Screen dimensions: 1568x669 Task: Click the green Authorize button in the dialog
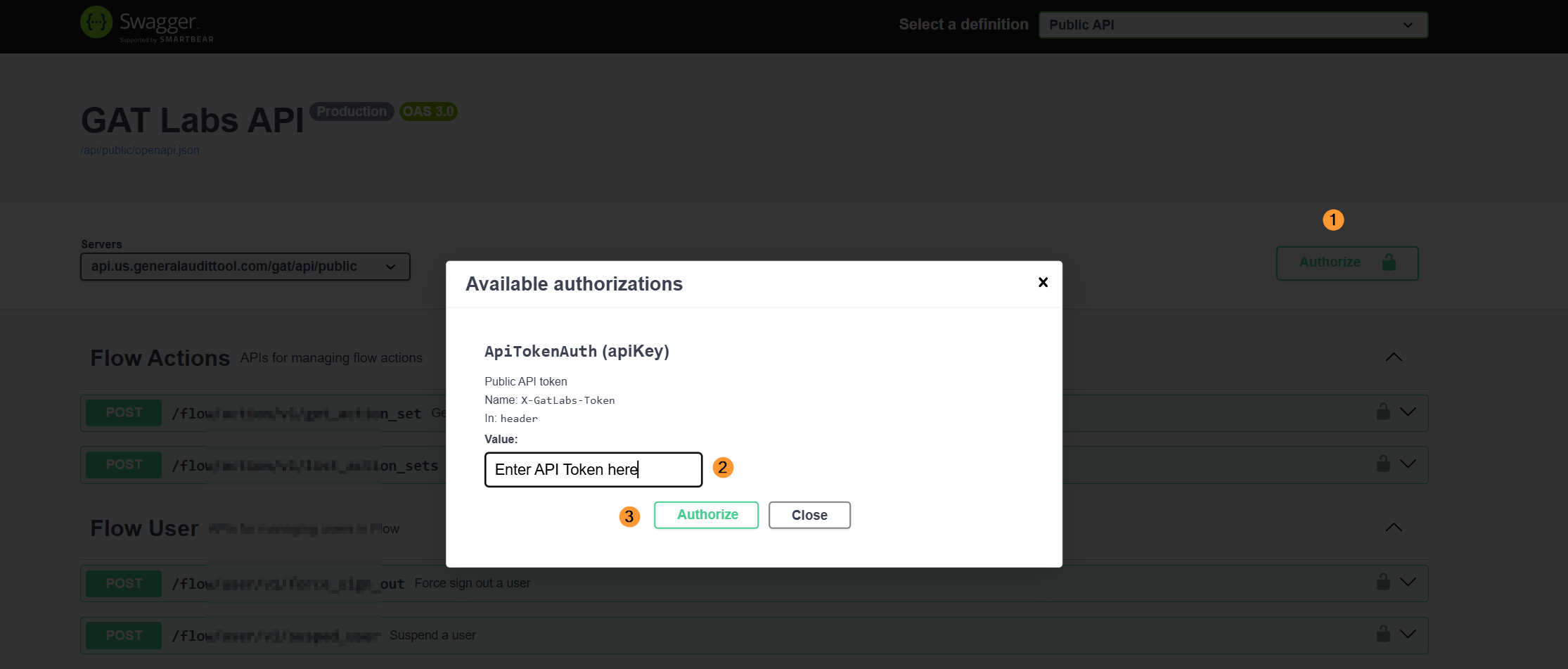[x=707, y=515]
